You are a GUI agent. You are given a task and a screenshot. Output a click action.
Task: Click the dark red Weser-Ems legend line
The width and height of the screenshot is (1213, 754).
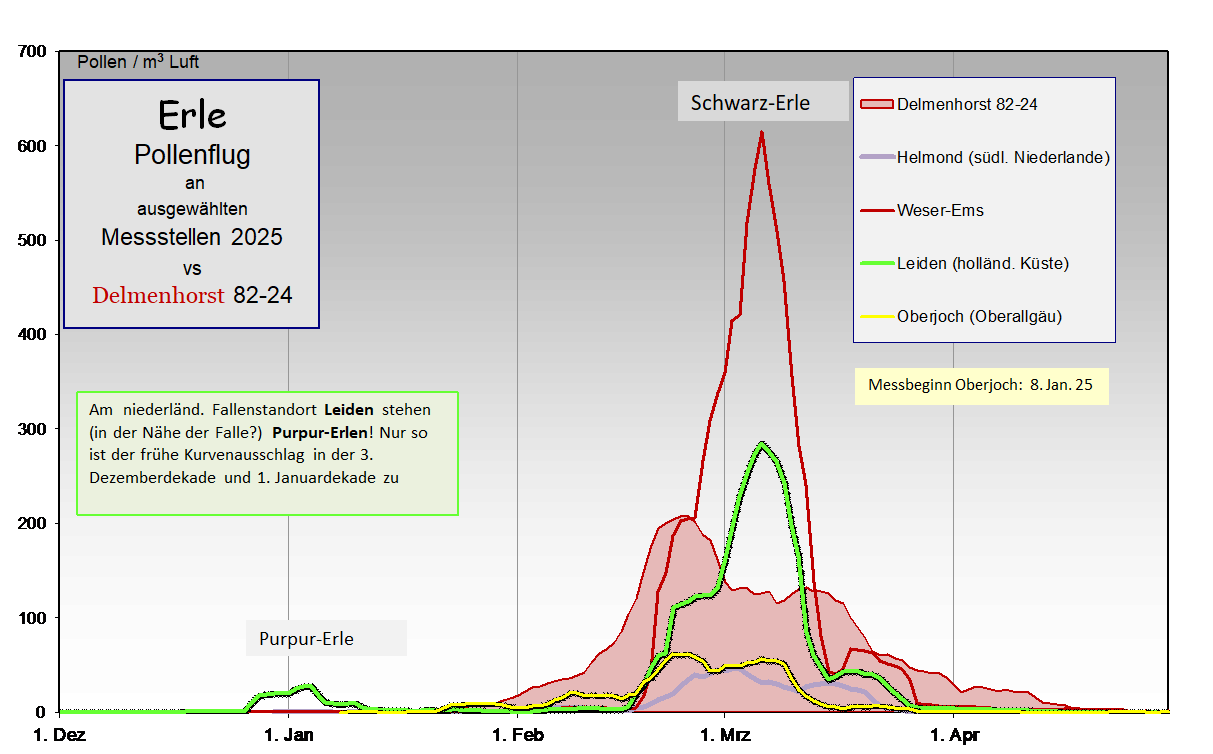click(876, 210)
